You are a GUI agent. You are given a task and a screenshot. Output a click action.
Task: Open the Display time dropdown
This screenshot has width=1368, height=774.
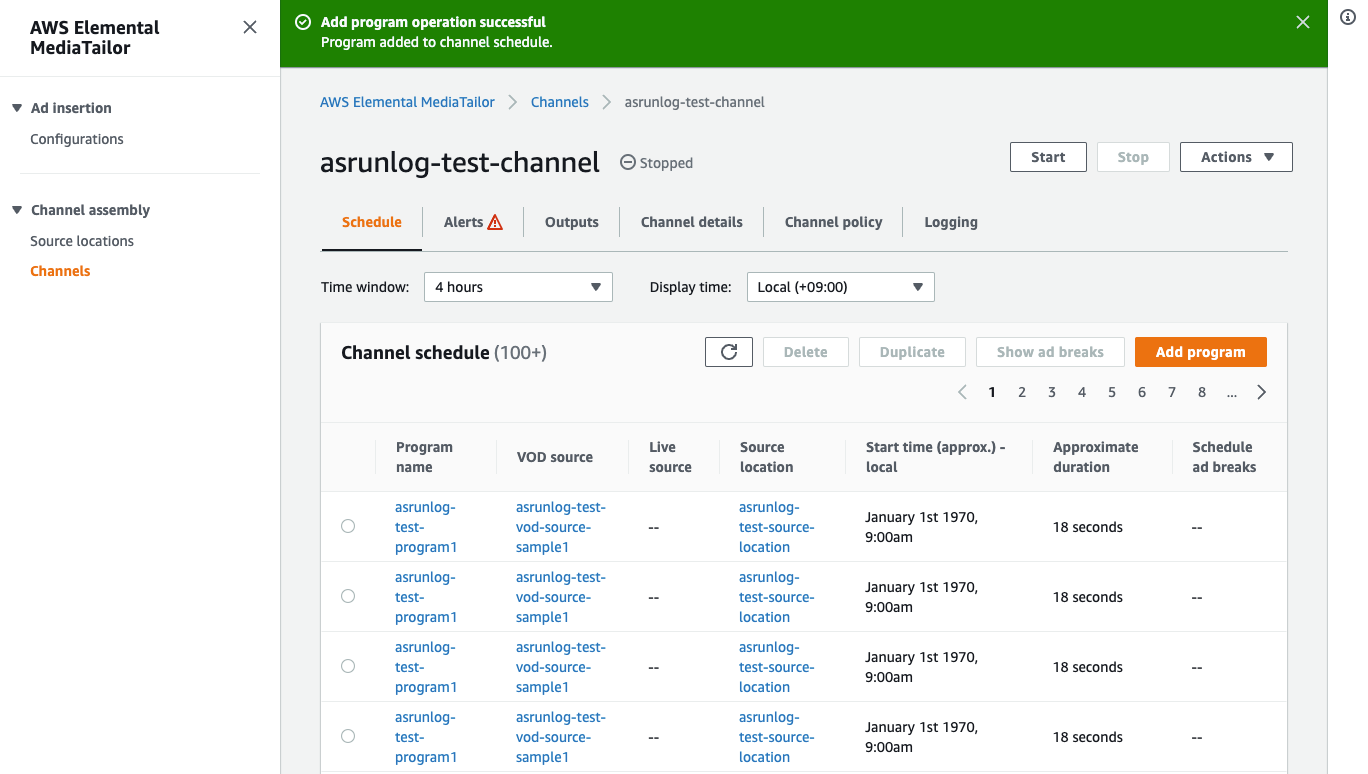coord(841,287)
